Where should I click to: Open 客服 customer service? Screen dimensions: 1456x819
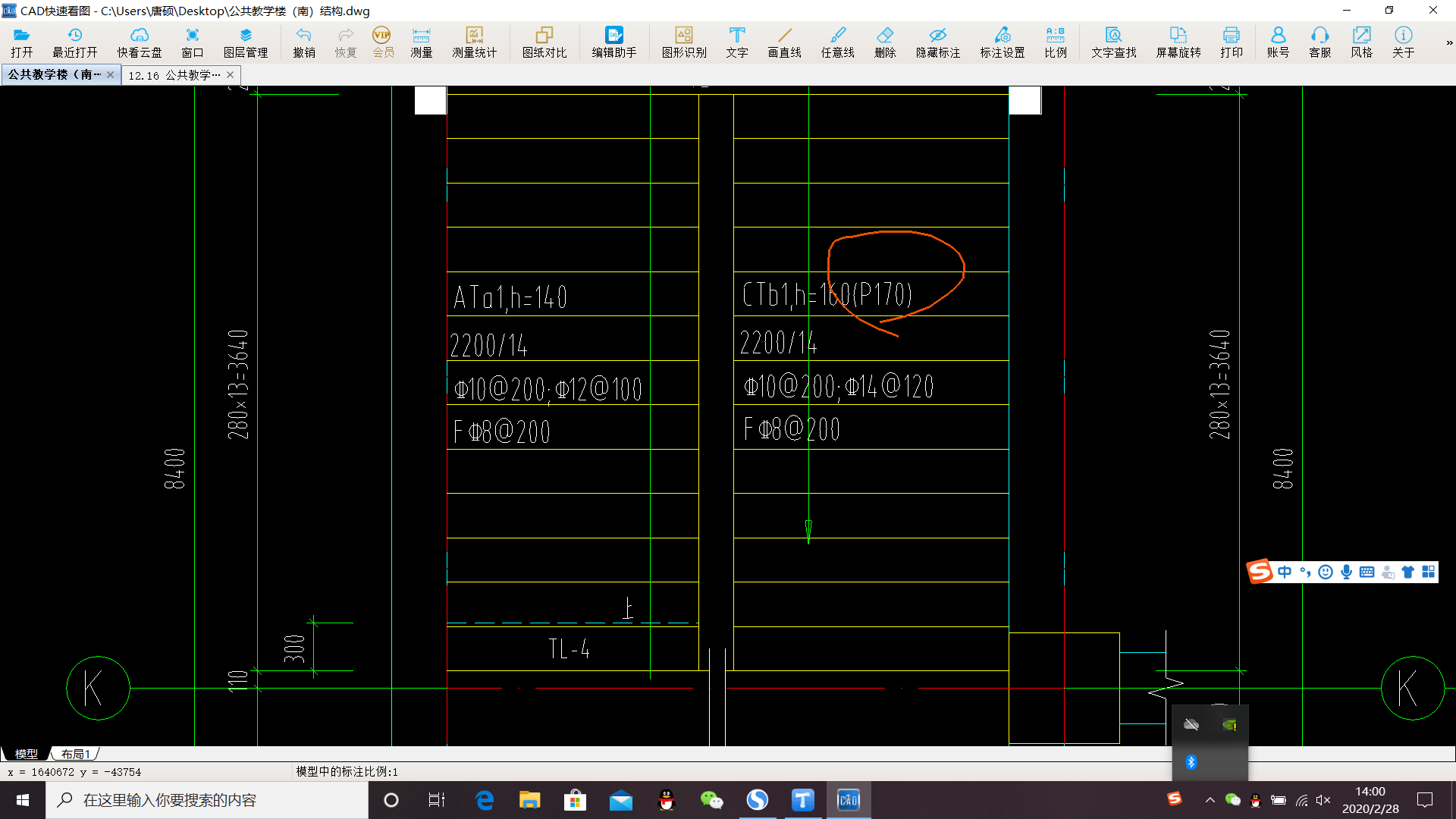pyautogui.click(x=1320, y=42)
